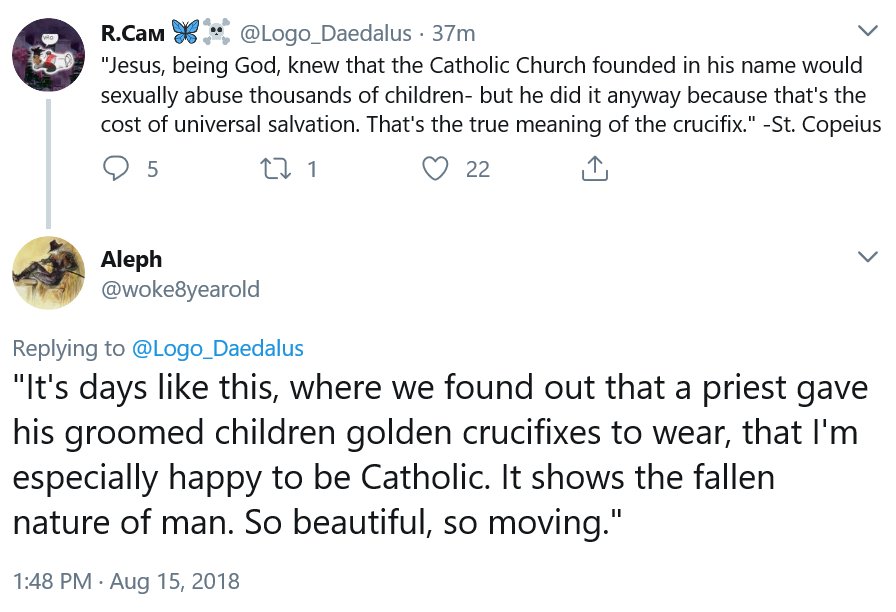Click the like count of 22
This screenshot has width=896, height=612.
[x=478, y=170]
